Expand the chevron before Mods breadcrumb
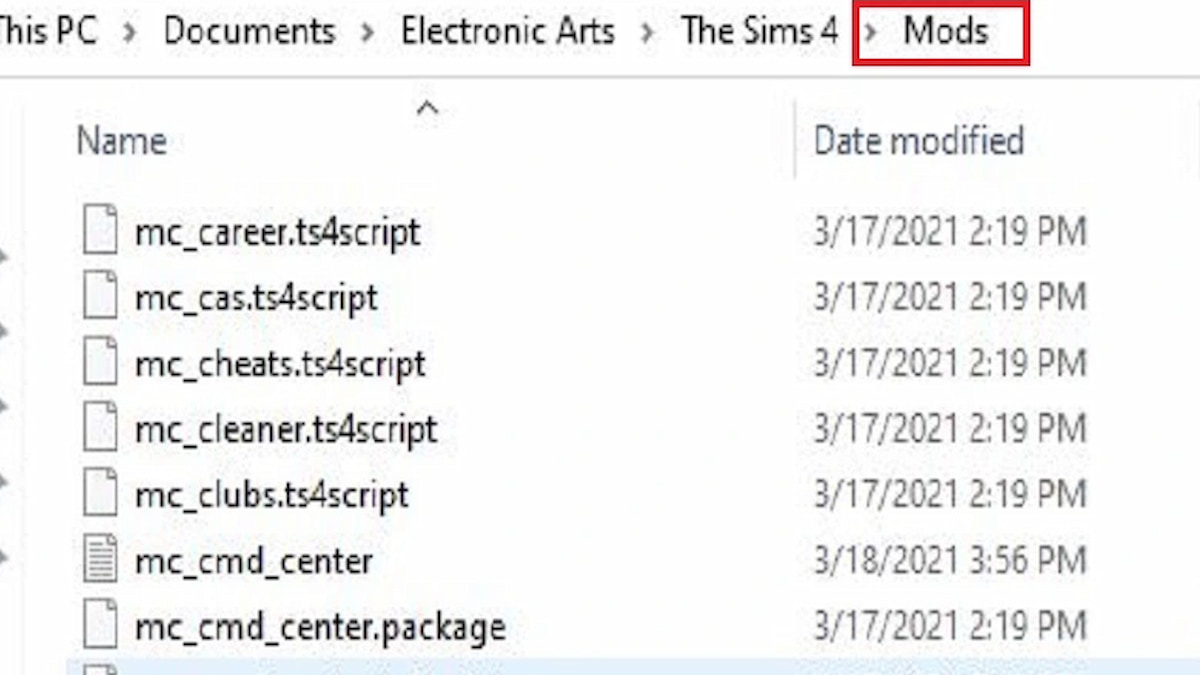Image resolution: width=1200 pixels, height=675 pixels. 871,32
